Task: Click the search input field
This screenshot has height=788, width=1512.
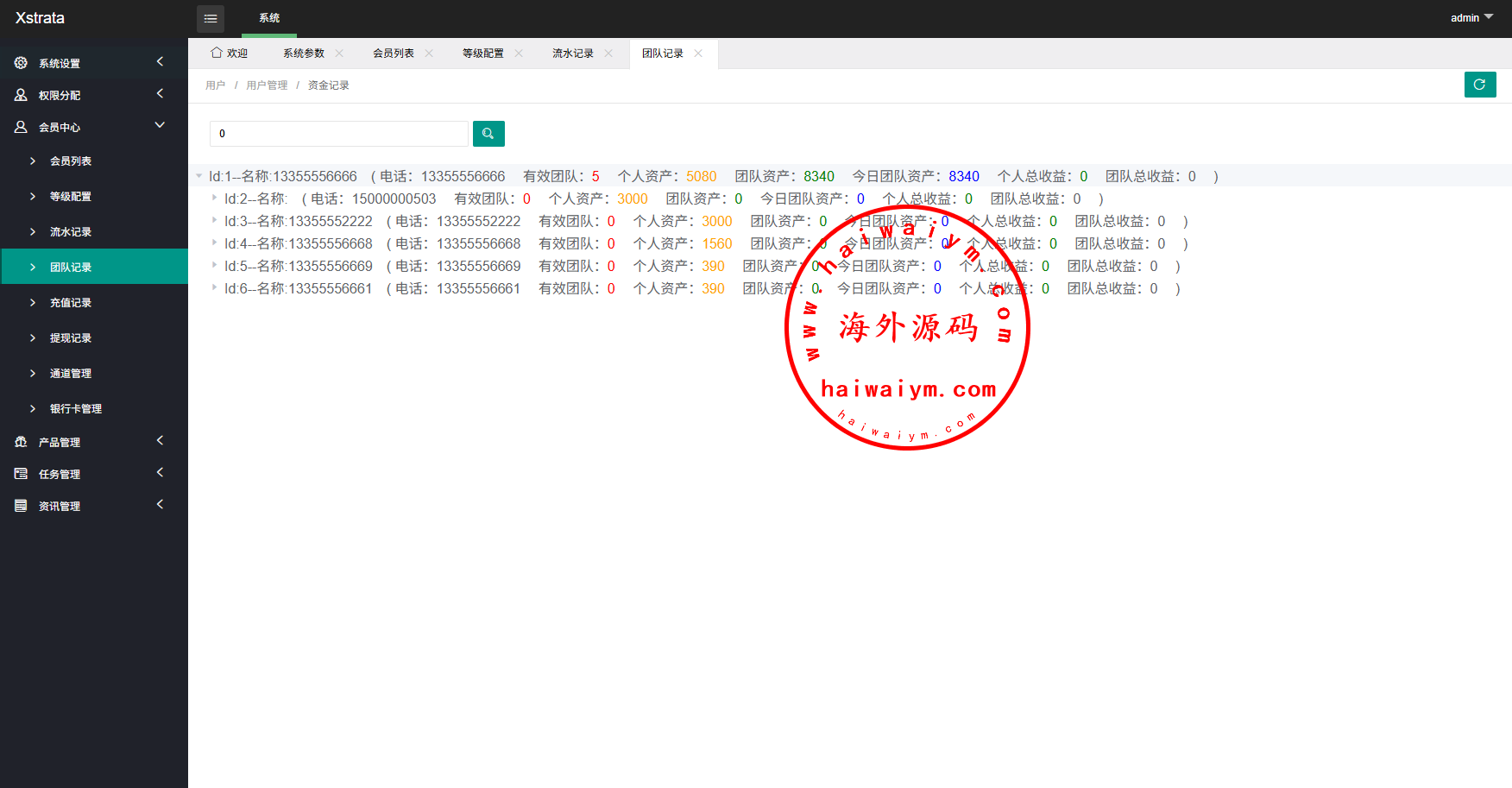Action: pyautogui.click(x=338, y=134)
